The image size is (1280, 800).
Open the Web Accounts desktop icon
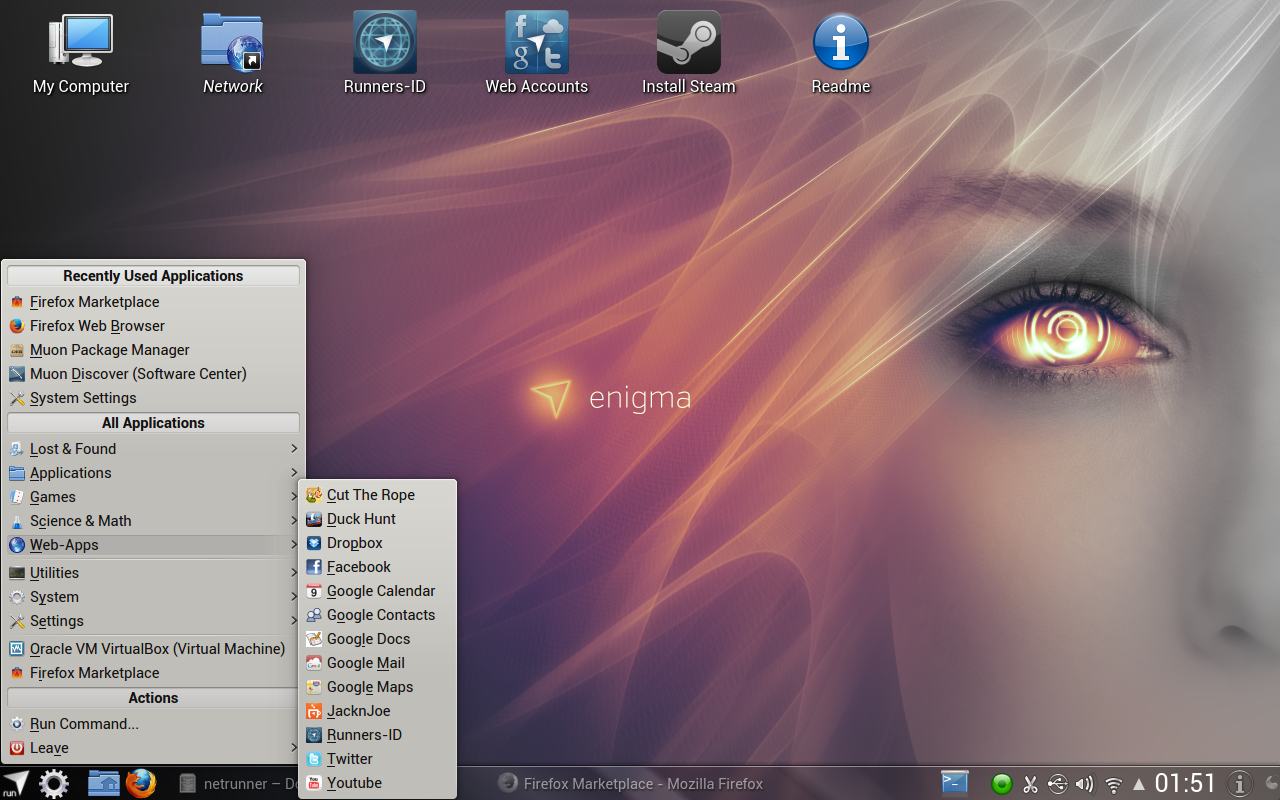tap(537, 54)
